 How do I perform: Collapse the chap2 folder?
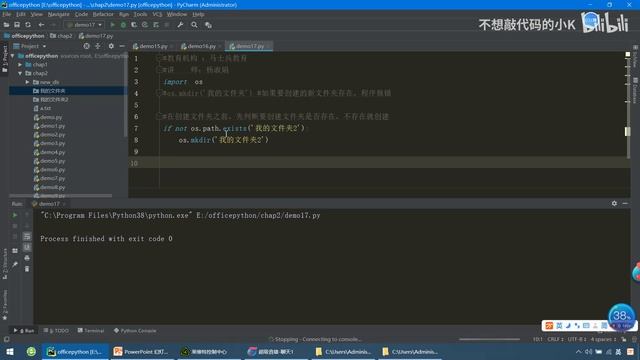tap(20, 73)
